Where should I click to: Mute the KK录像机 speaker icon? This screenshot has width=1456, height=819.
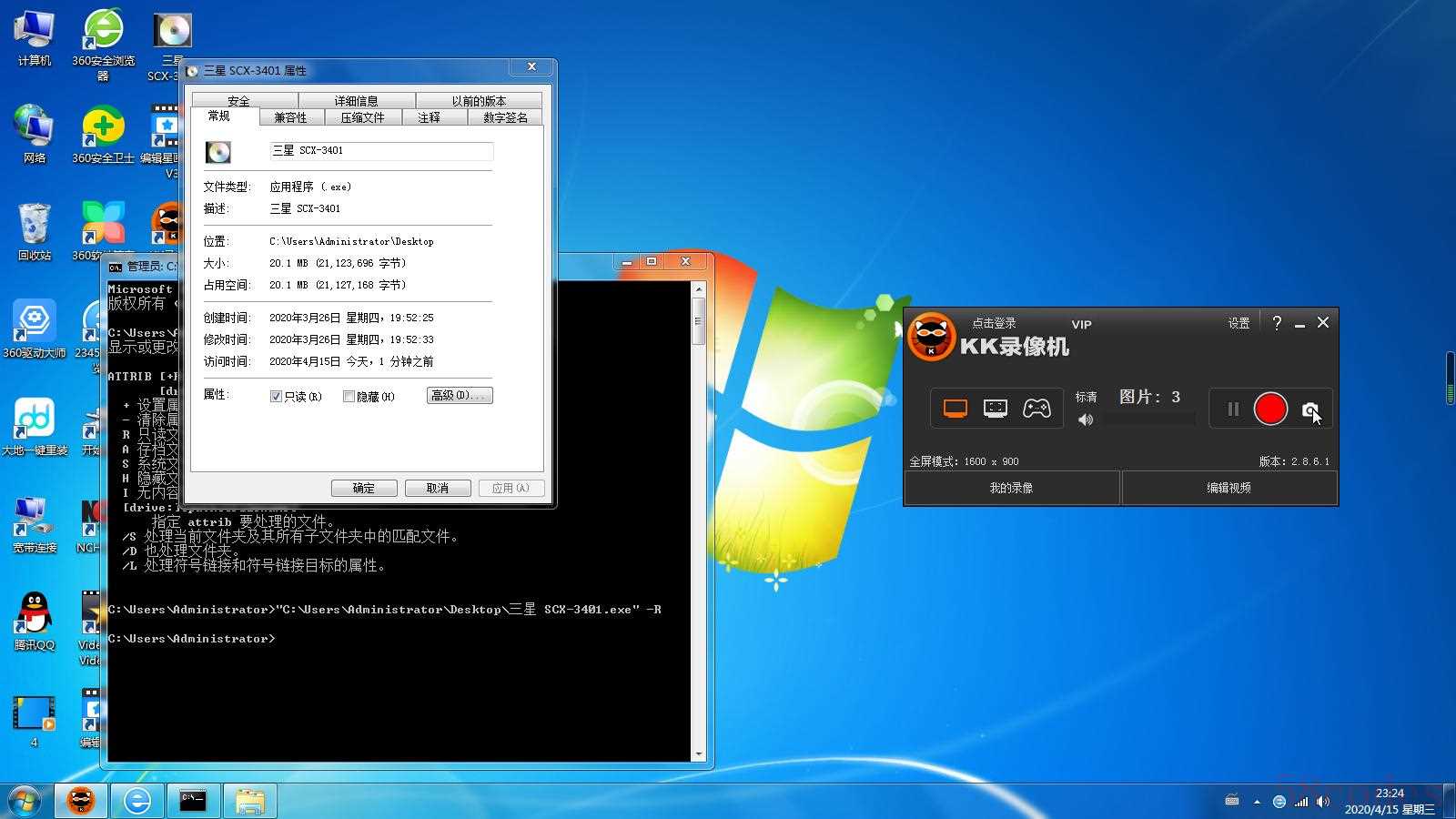tap(1086, 420)
